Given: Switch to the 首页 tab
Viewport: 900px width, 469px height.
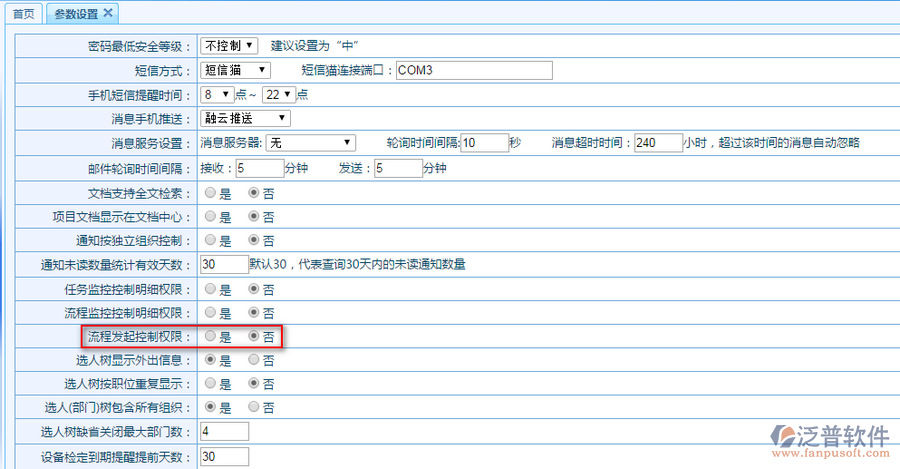Looking at the screenshot, I should pos(23,14).
